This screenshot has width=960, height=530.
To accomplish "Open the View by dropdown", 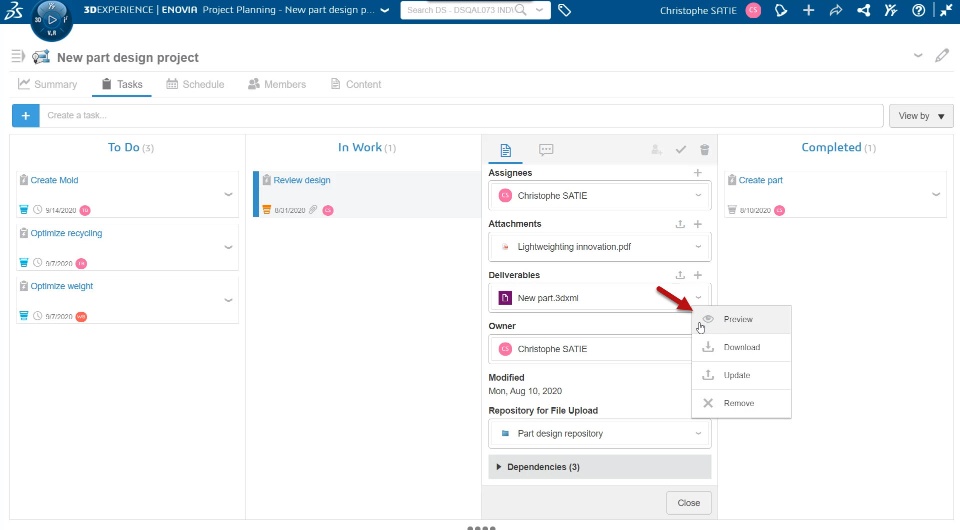I will pos(921,116).
